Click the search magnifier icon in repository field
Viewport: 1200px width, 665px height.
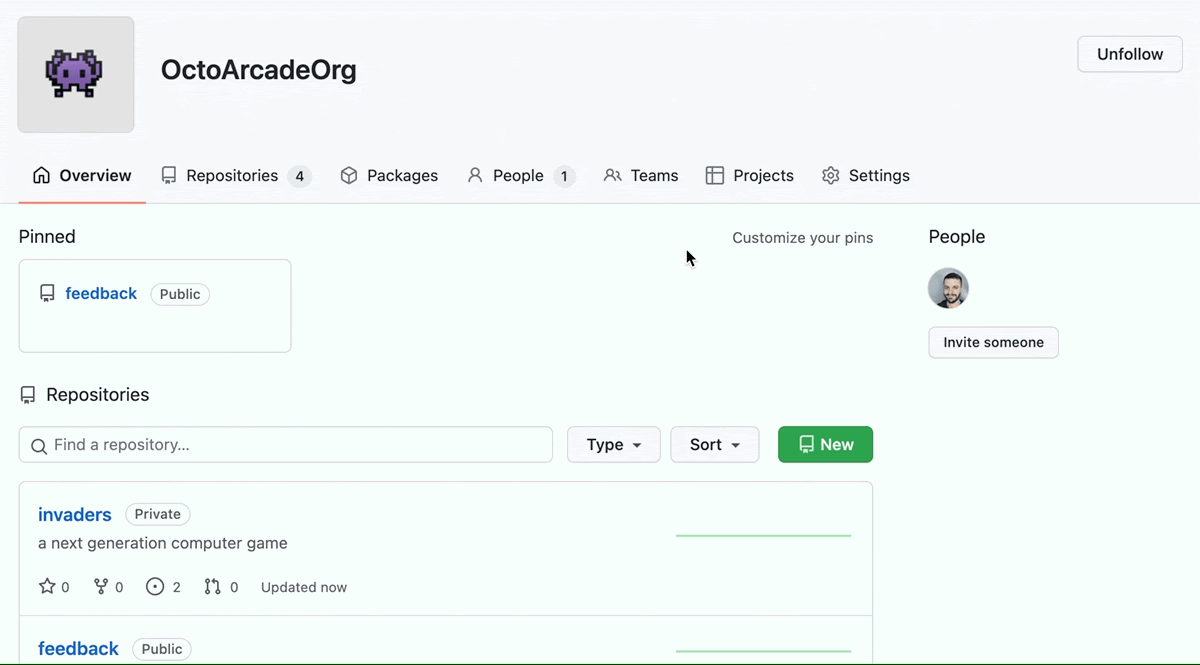39,446
